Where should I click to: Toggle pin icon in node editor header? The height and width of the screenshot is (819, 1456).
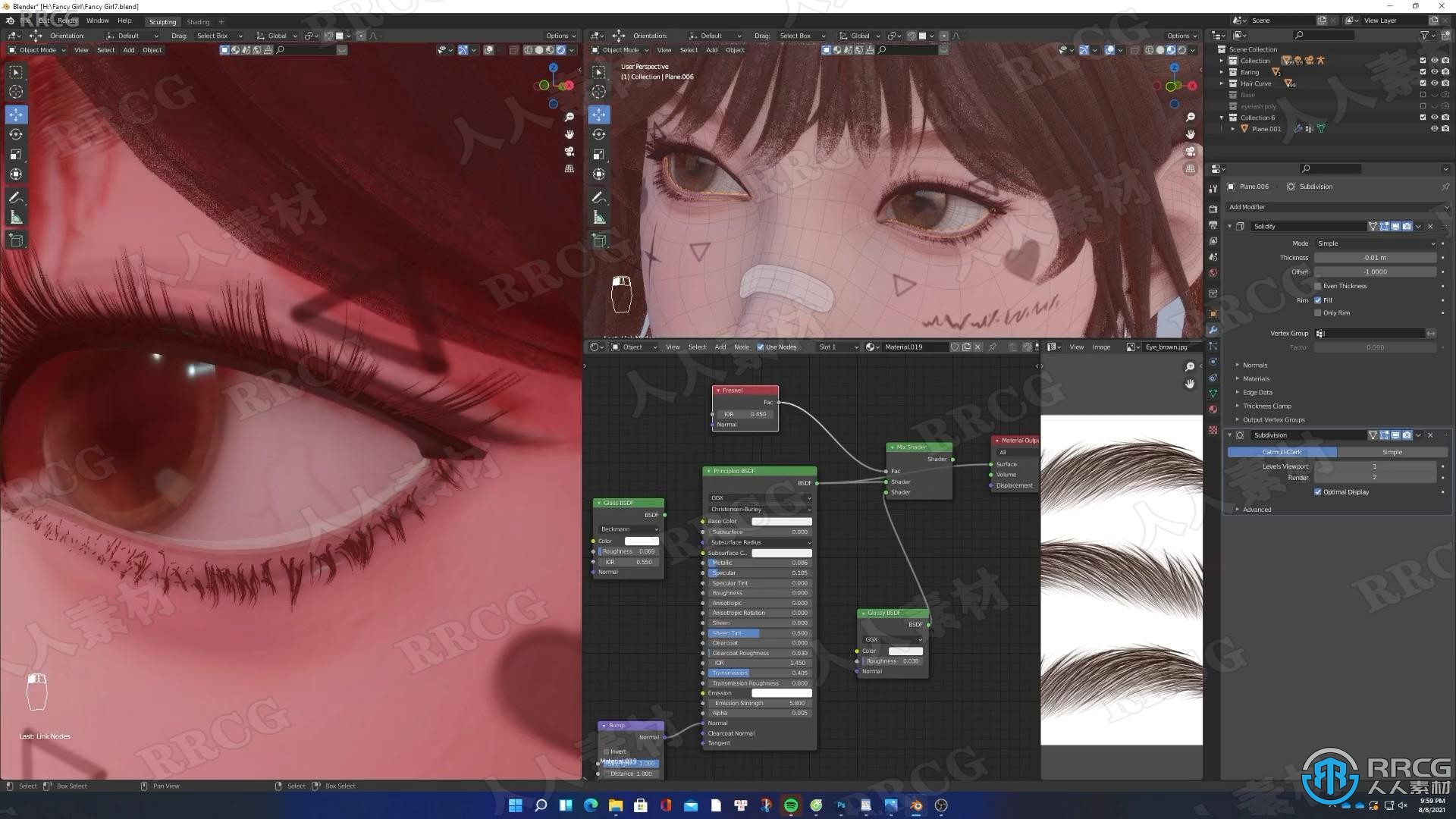point(992,347)
